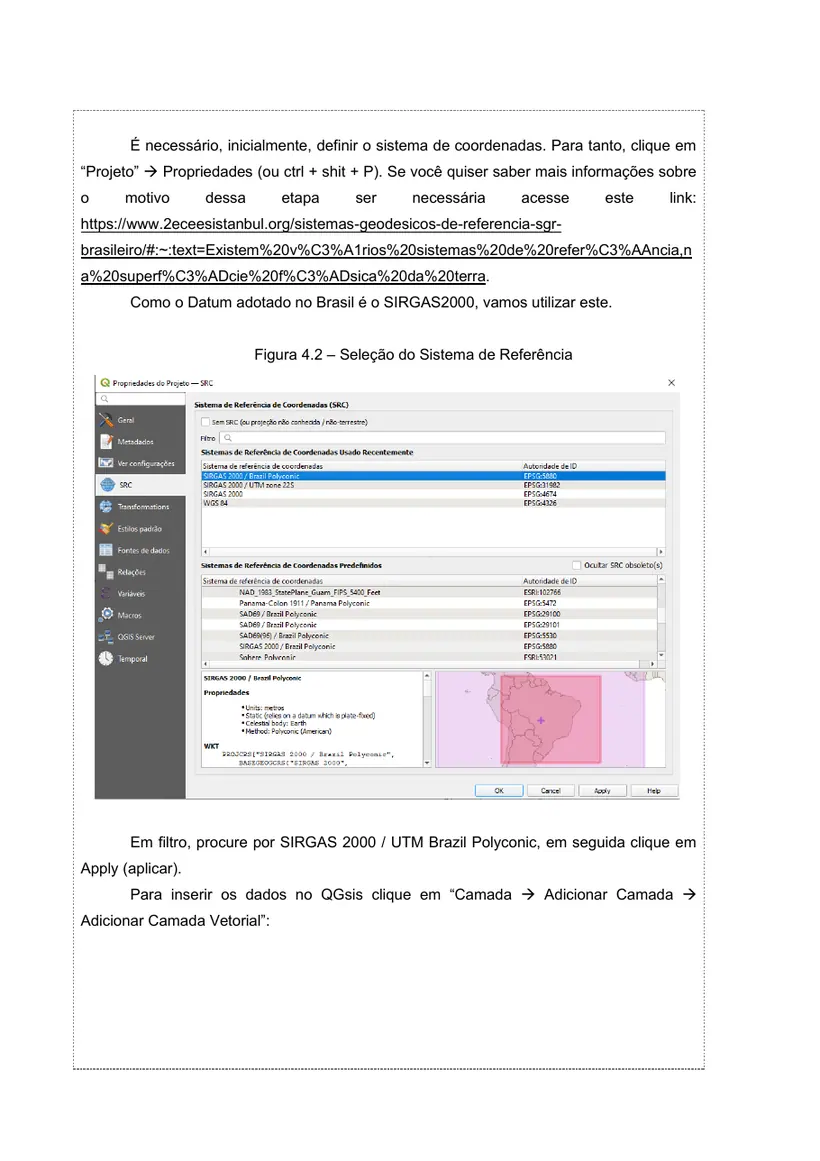Select SAD69 / Brazil Polyconic EPSG:29100 row
Image resolution: width=820 pixels, height=1161 pixels.
429,614
